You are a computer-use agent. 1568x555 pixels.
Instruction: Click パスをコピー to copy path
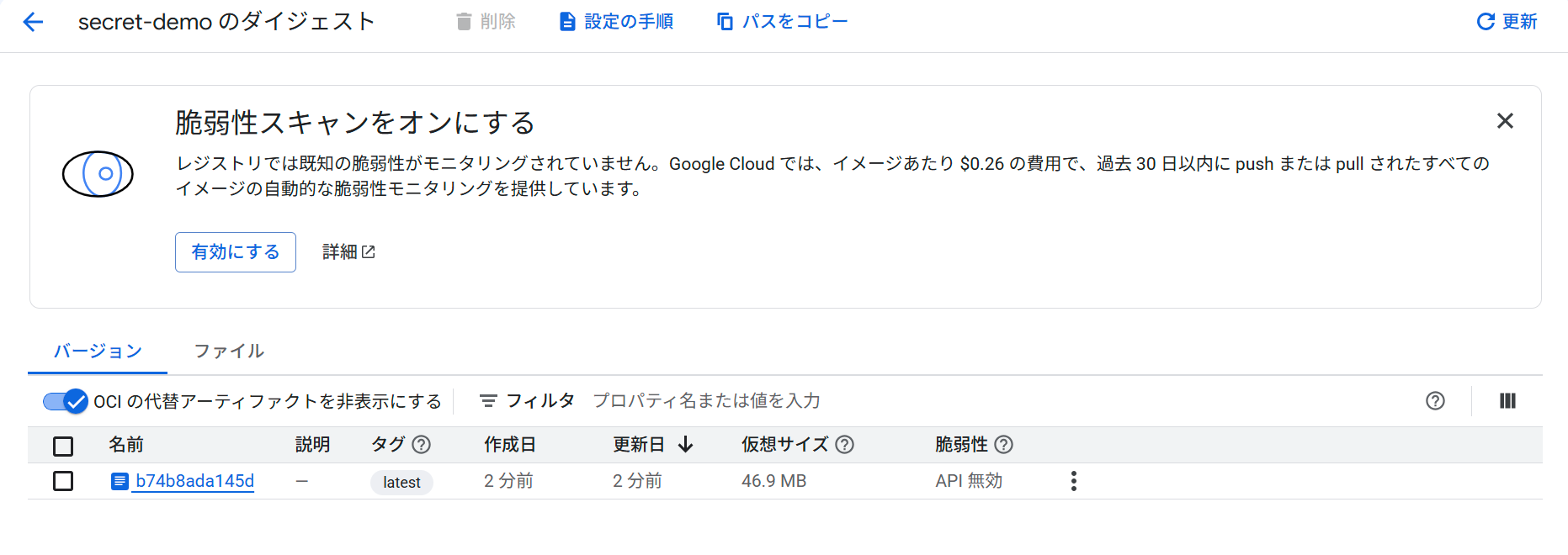(782, 22)
